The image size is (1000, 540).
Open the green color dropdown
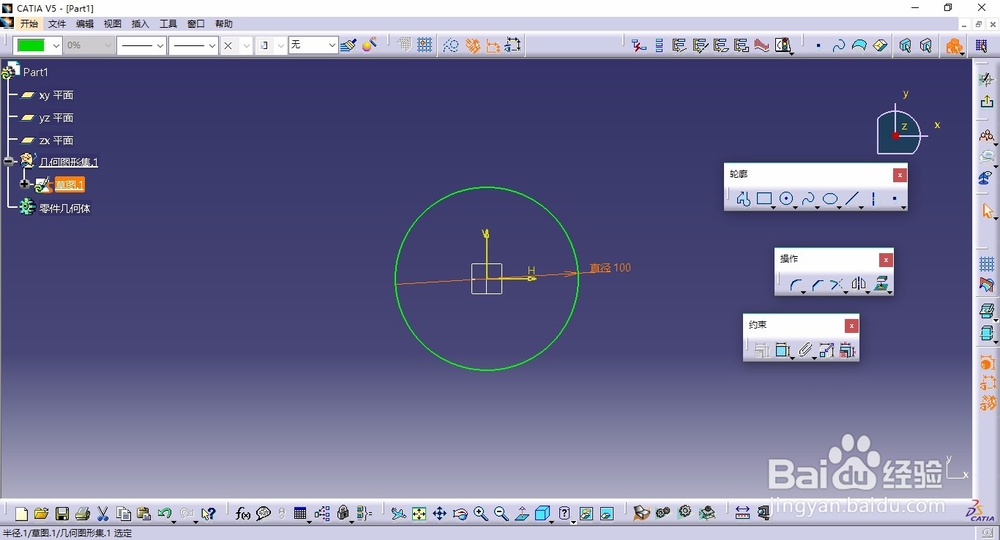pos(56,45)
